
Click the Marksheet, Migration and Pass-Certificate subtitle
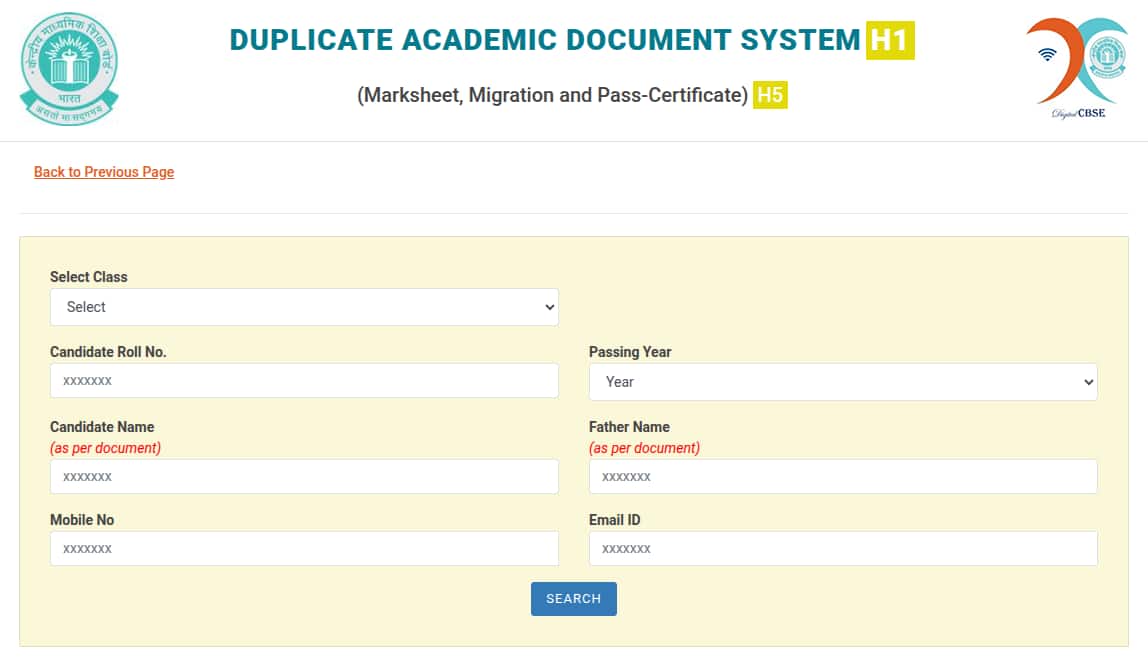point(553,95)
